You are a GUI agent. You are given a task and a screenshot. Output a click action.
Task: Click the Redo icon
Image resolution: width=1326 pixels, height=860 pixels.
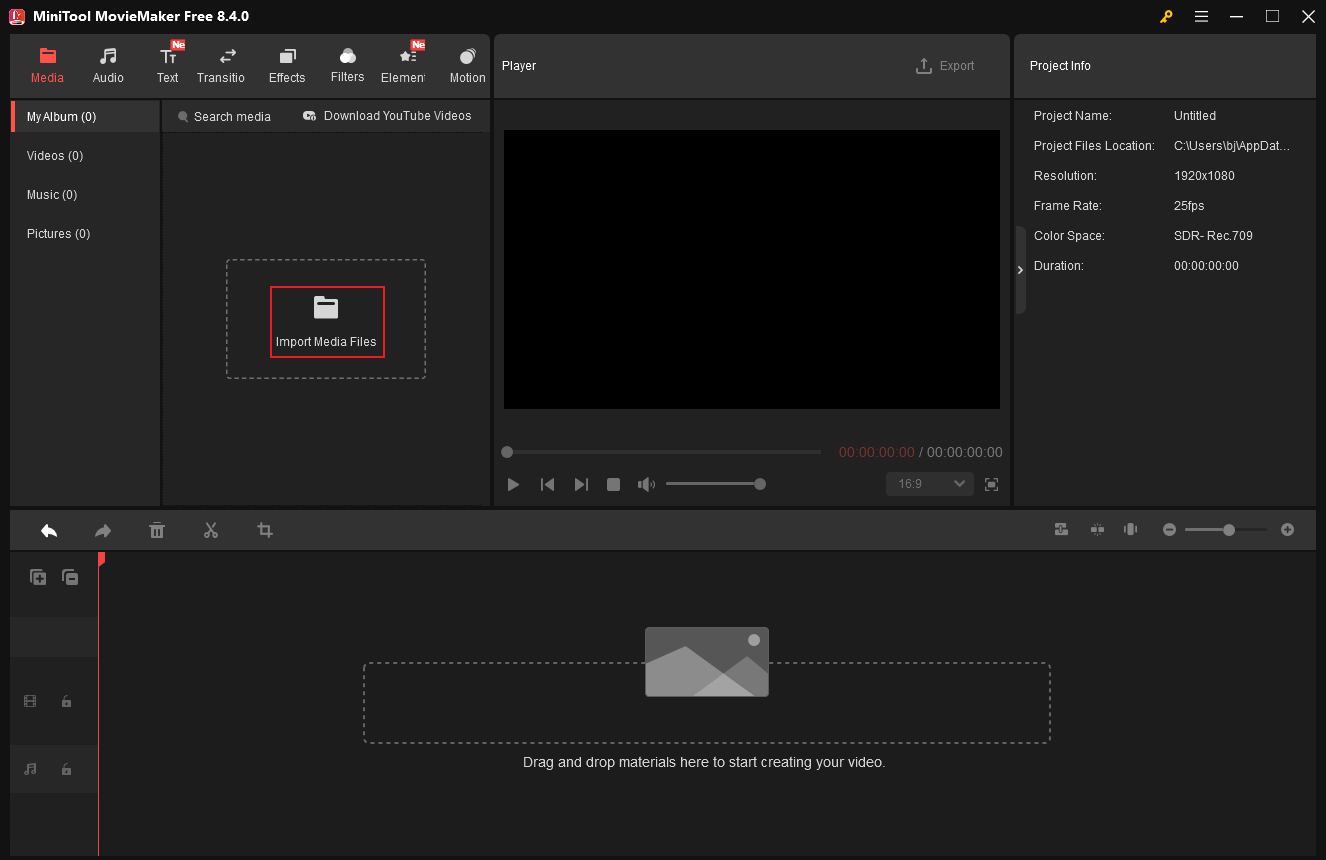point(103,530)
